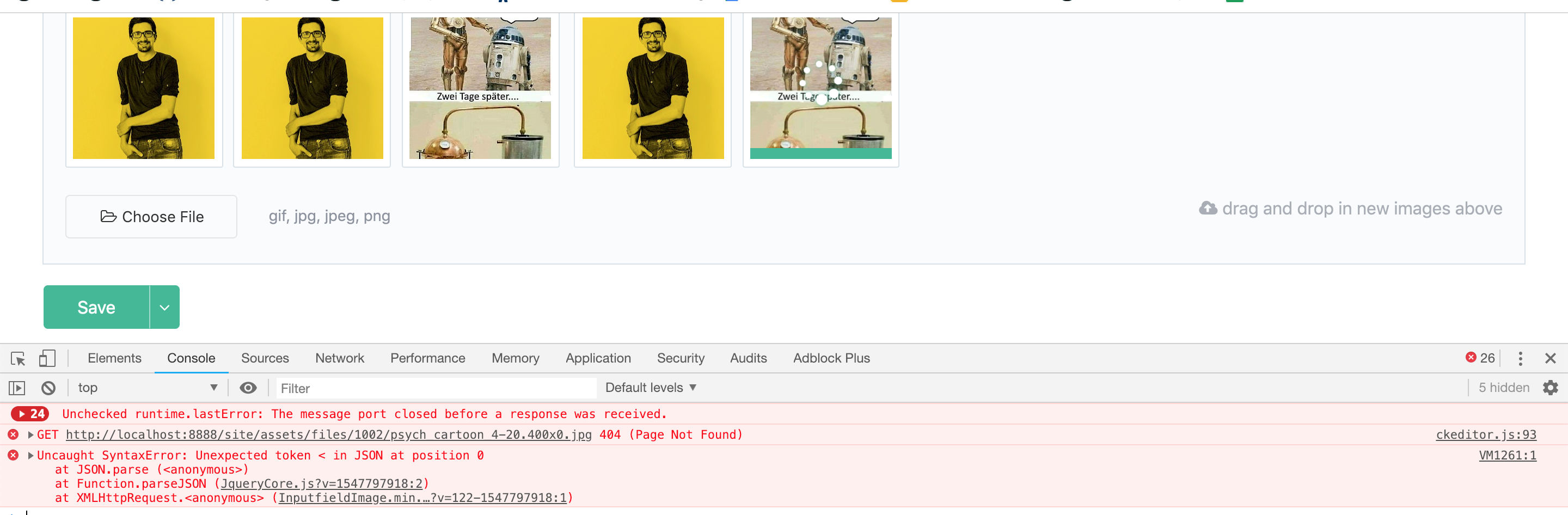This screenshot has height=515, width=1568.
Task: Open the console sidebar panel icon
Action: (17, 387)
